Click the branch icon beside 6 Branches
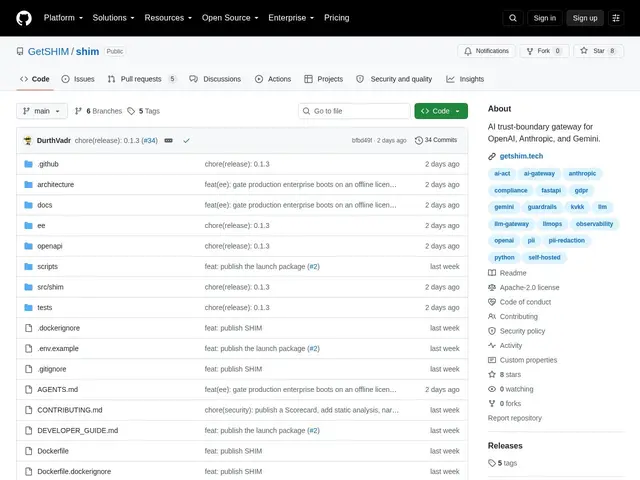This screenshot has width=640, height=480. click(x=78, y=111)
